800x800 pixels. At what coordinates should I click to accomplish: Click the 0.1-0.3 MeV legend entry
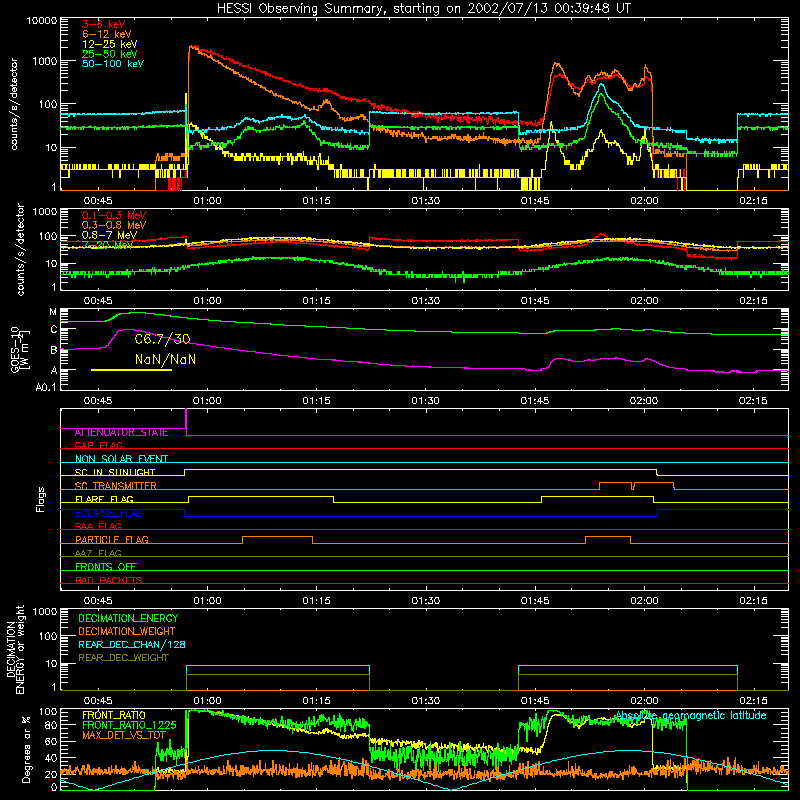pyautogui.click(x=114, y=215)
